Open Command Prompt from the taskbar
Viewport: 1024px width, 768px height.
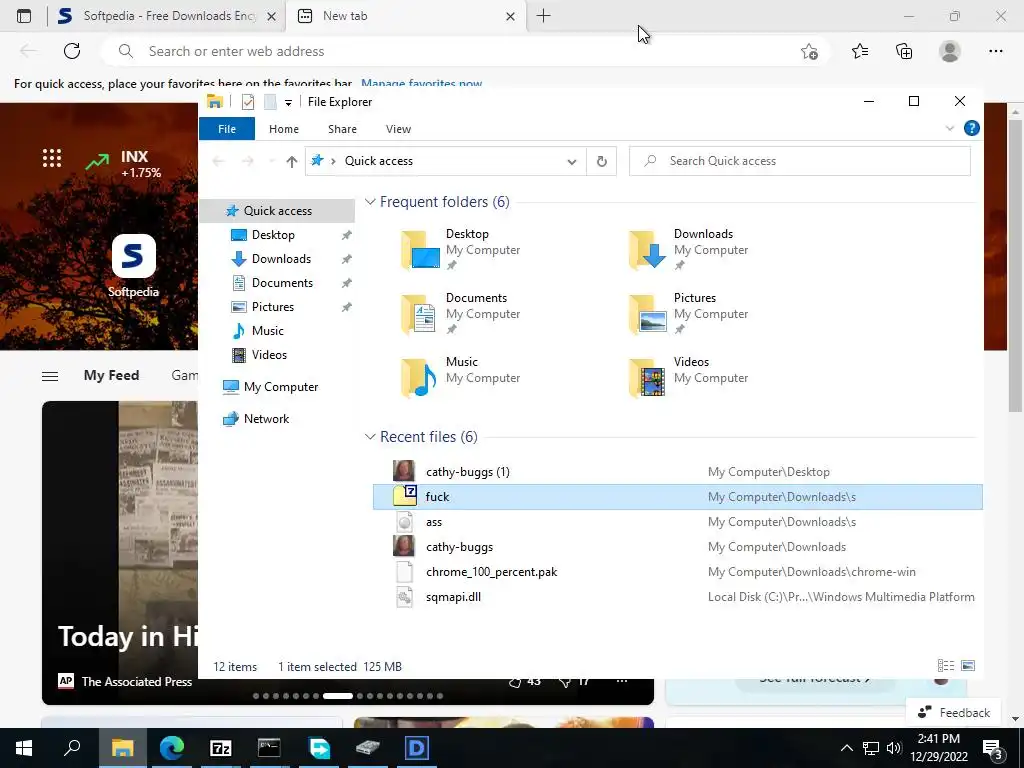click(x=269, y=748)
